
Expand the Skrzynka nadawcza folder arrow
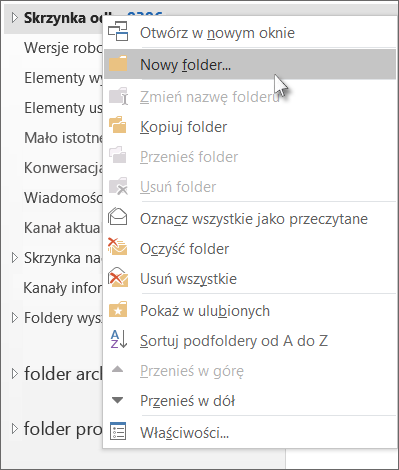tap(14, 258)
